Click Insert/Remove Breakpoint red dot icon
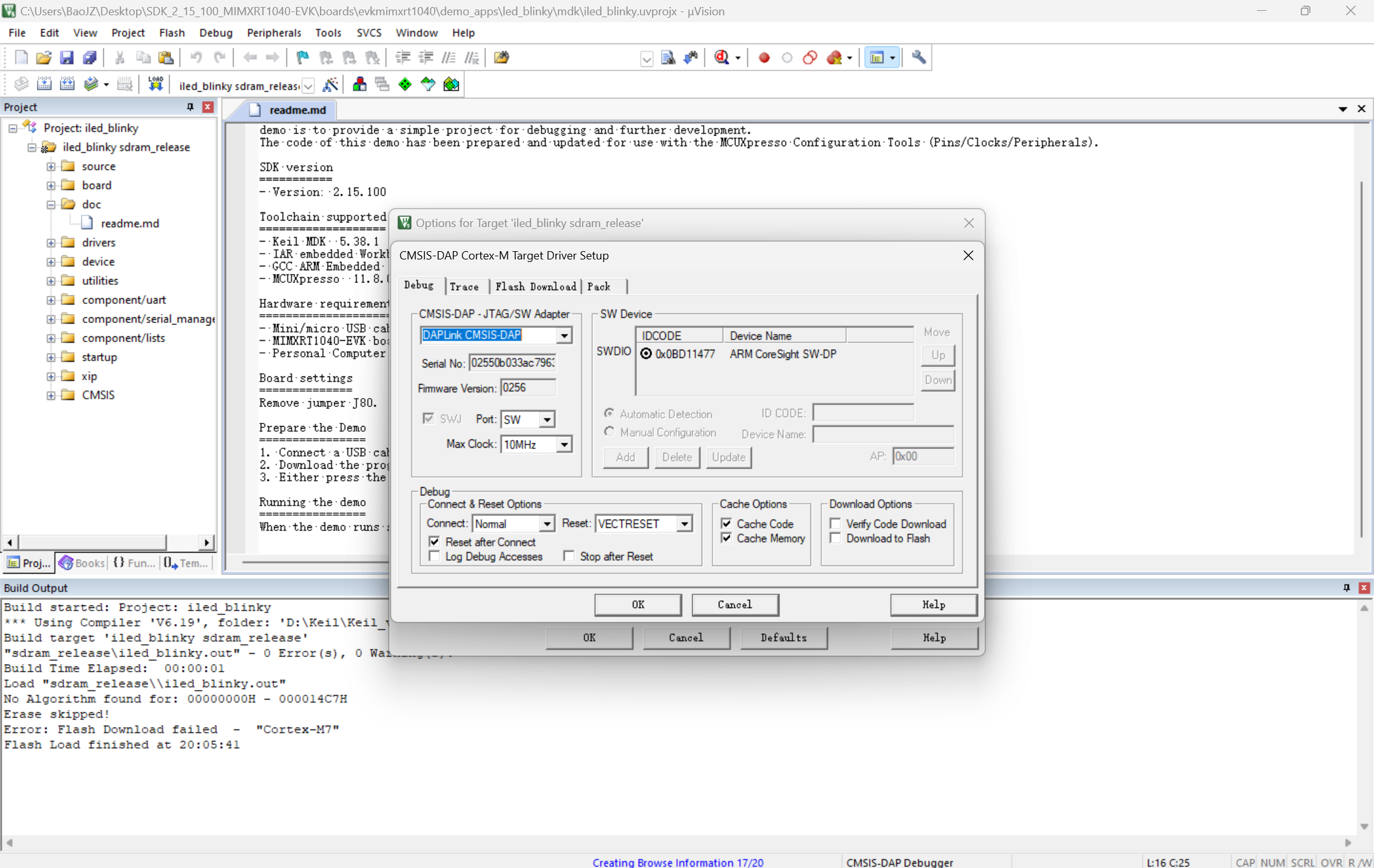 pyautogui.click(x=764, y=57)
